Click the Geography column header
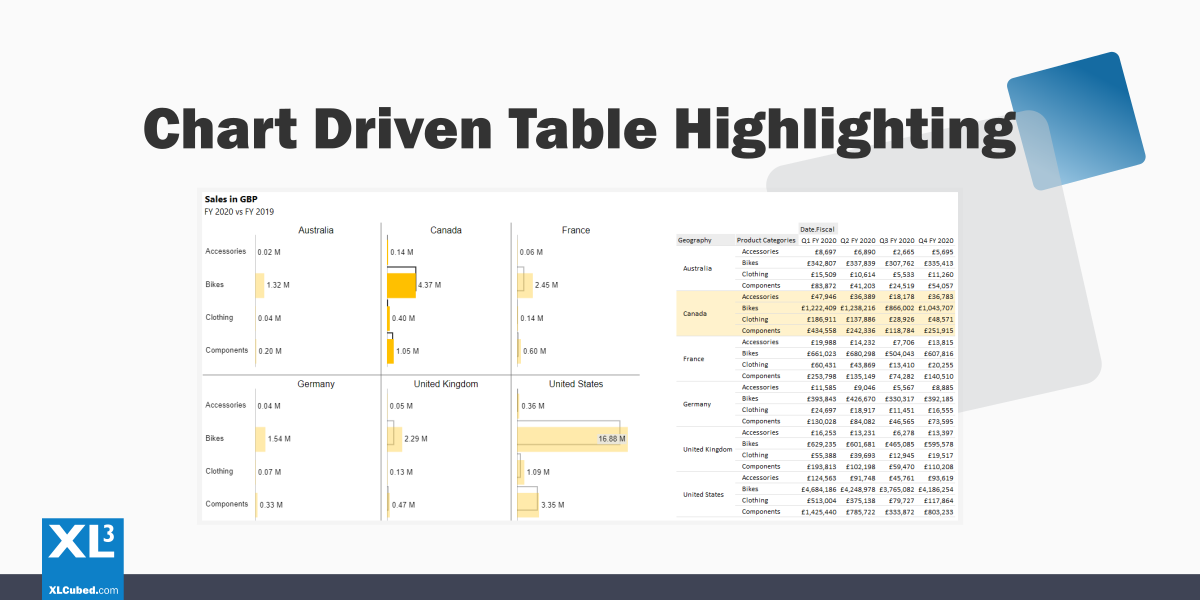 pyautogui.click(x=695, y=240)
